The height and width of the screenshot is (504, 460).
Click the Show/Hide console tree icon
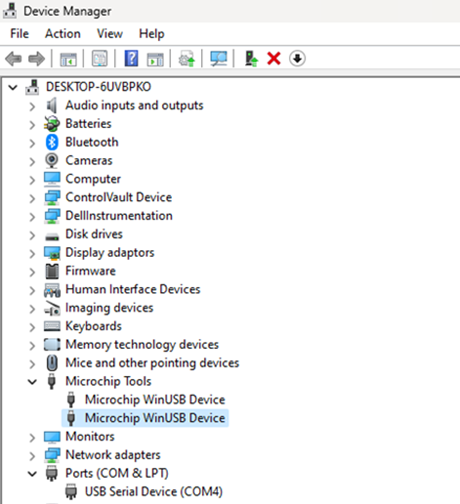[68, 59]
